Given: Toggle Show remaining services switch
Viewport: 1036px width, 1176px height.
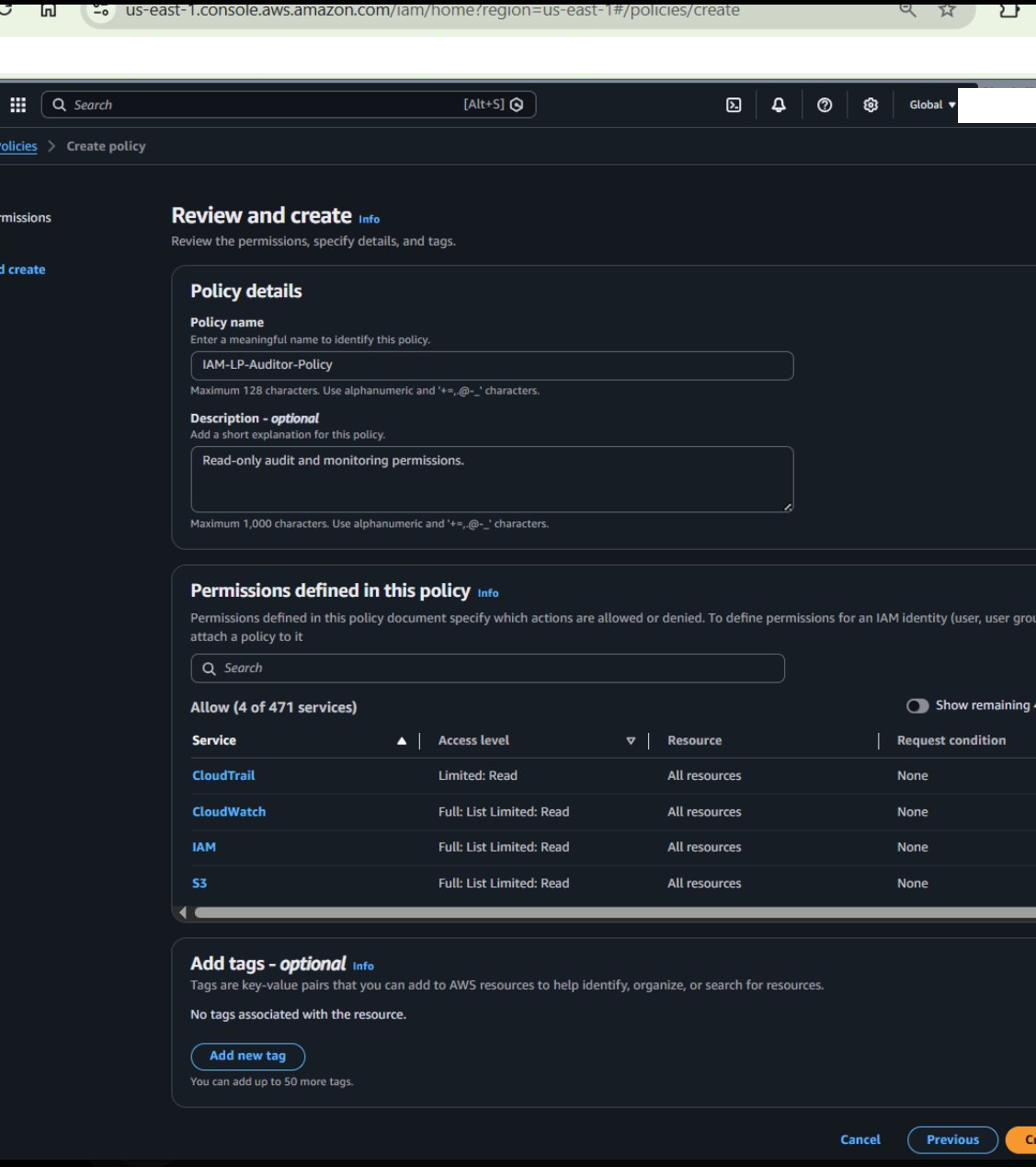Looking at the screenshot, I should pyautogui.click(x=917, y=706).
